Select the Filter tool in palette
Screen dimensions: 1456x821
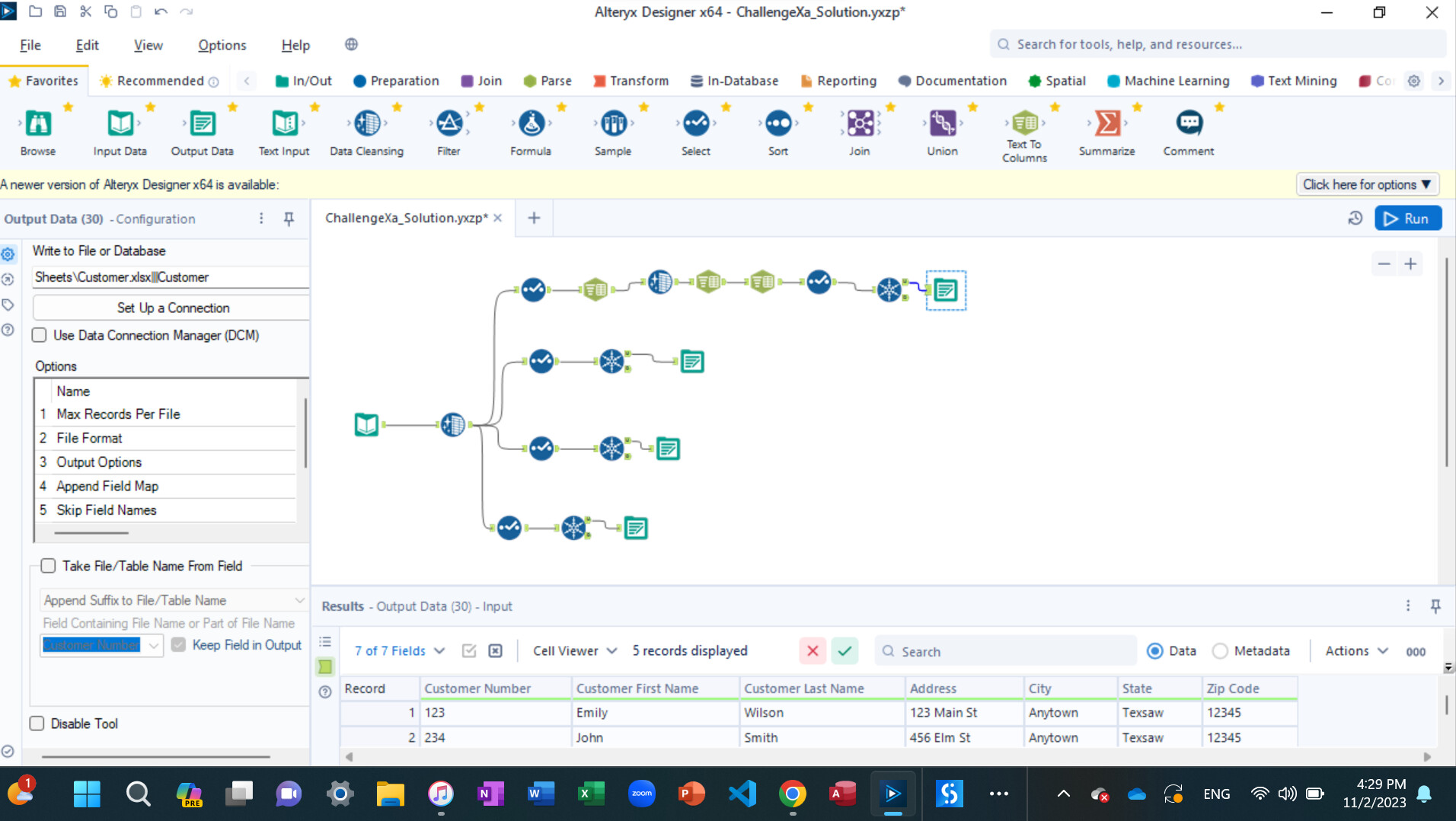(x=449, y=123)
